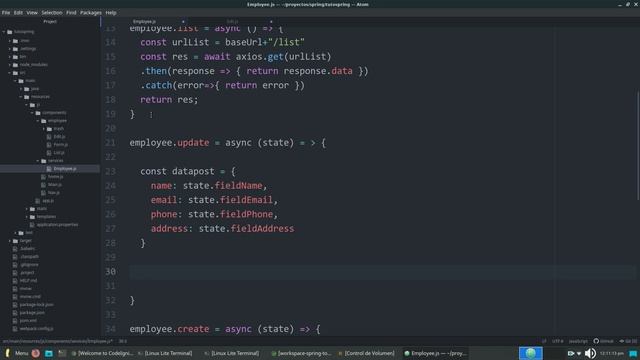This screenshot has height=360, width=640.
Task: Click the target folder icon in tree
Action: (15, 241)
